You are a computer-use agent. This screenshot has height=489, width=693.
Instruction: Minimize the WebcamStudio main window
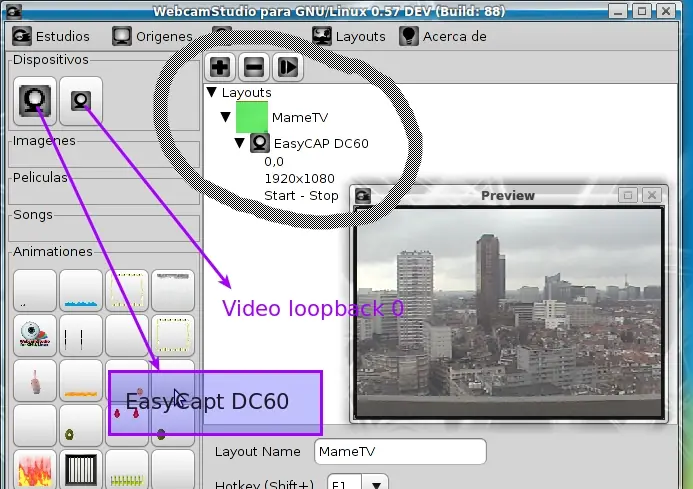[x=617, y=11]
